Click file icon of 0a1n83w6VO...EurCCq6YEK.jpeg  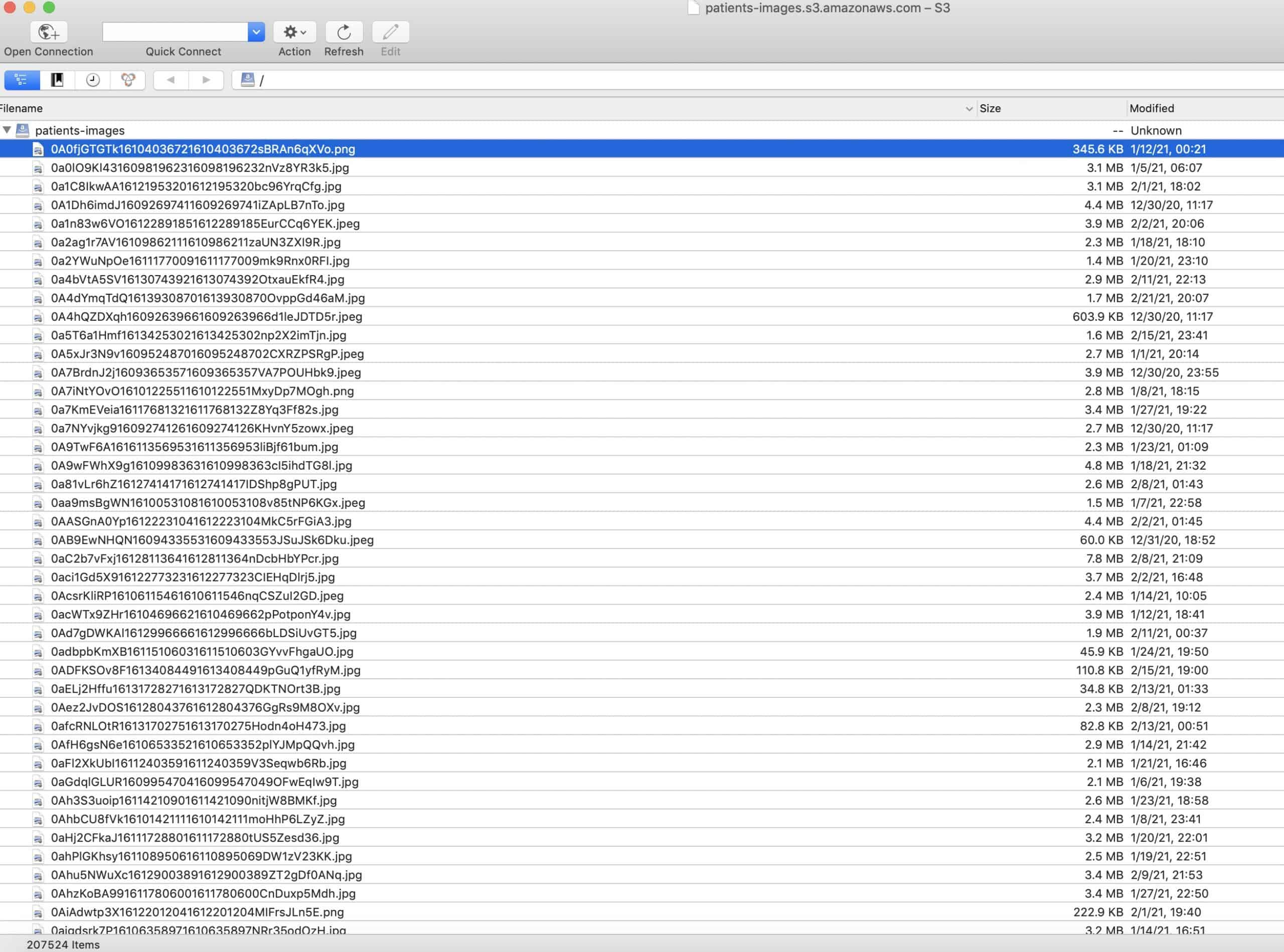(x=38, y=224)
